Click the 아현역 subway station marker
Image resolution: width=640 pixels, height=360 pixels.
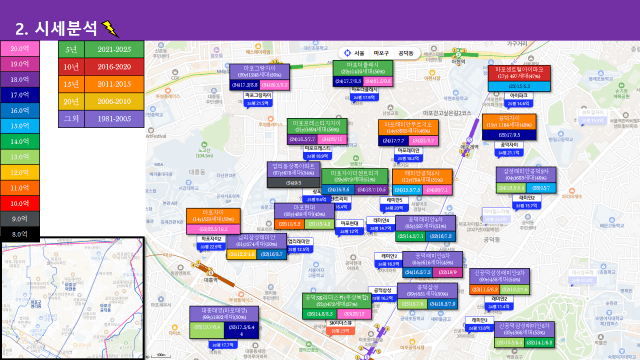click(458, 54)
